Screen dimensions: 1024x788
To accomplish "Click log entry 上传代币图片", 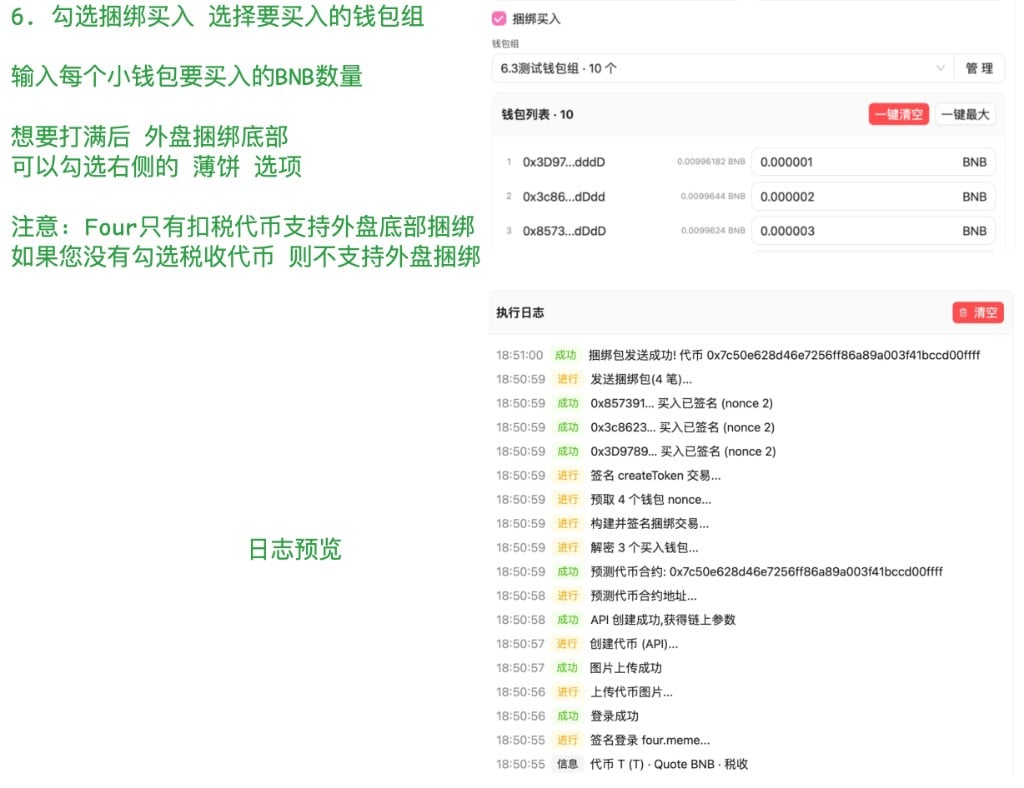I will pos(631,692).
